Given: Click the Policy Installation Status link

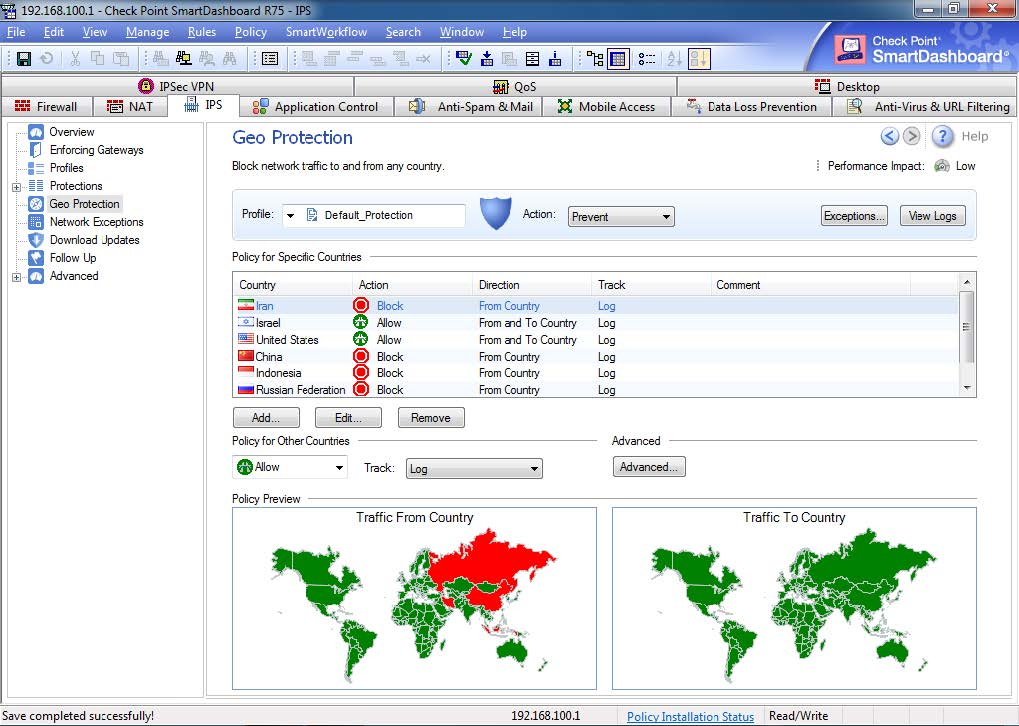Looking at the screenshot, I should [x=690, y=716].
